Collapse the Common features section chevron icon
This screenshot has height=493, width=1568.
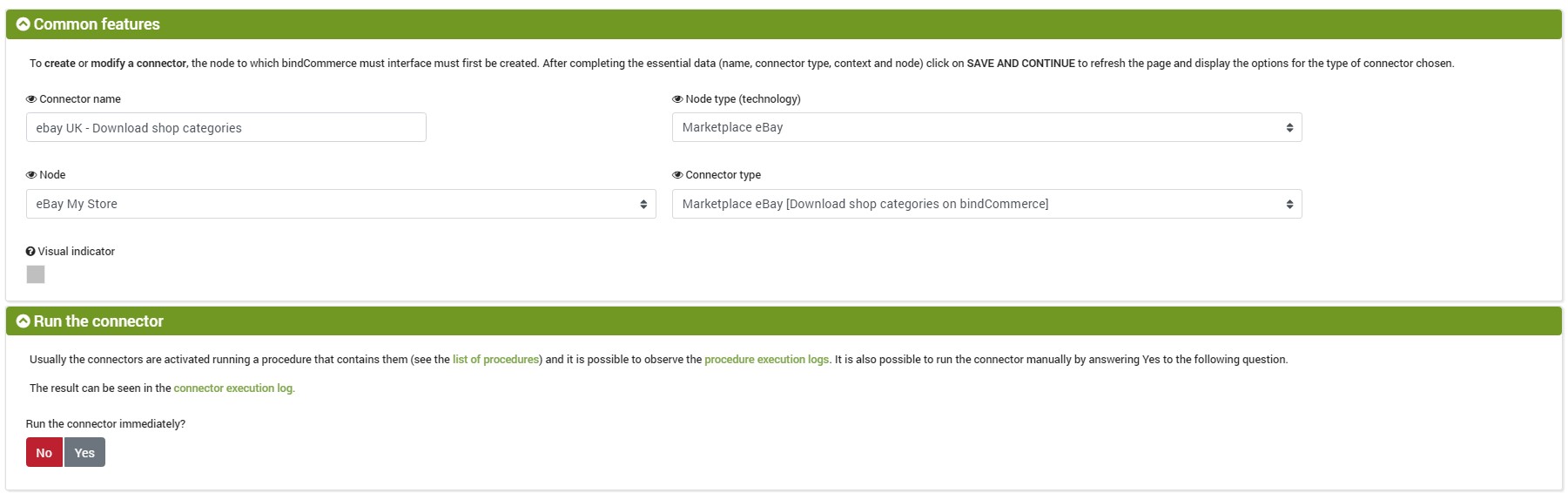pos(24,24)
